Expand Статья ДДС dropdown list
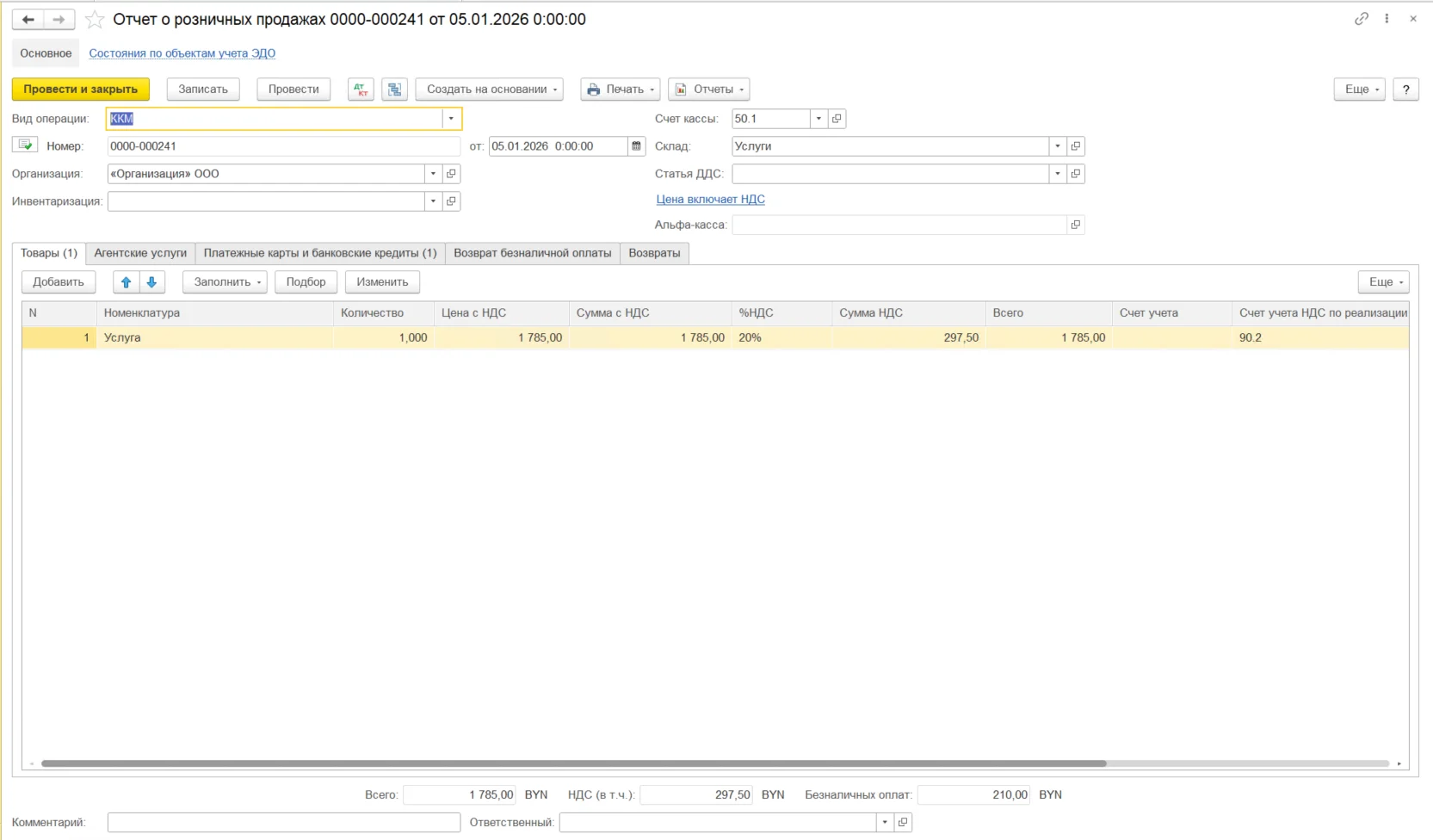Screen dimensions: 1433x840 click(1058, 174)
